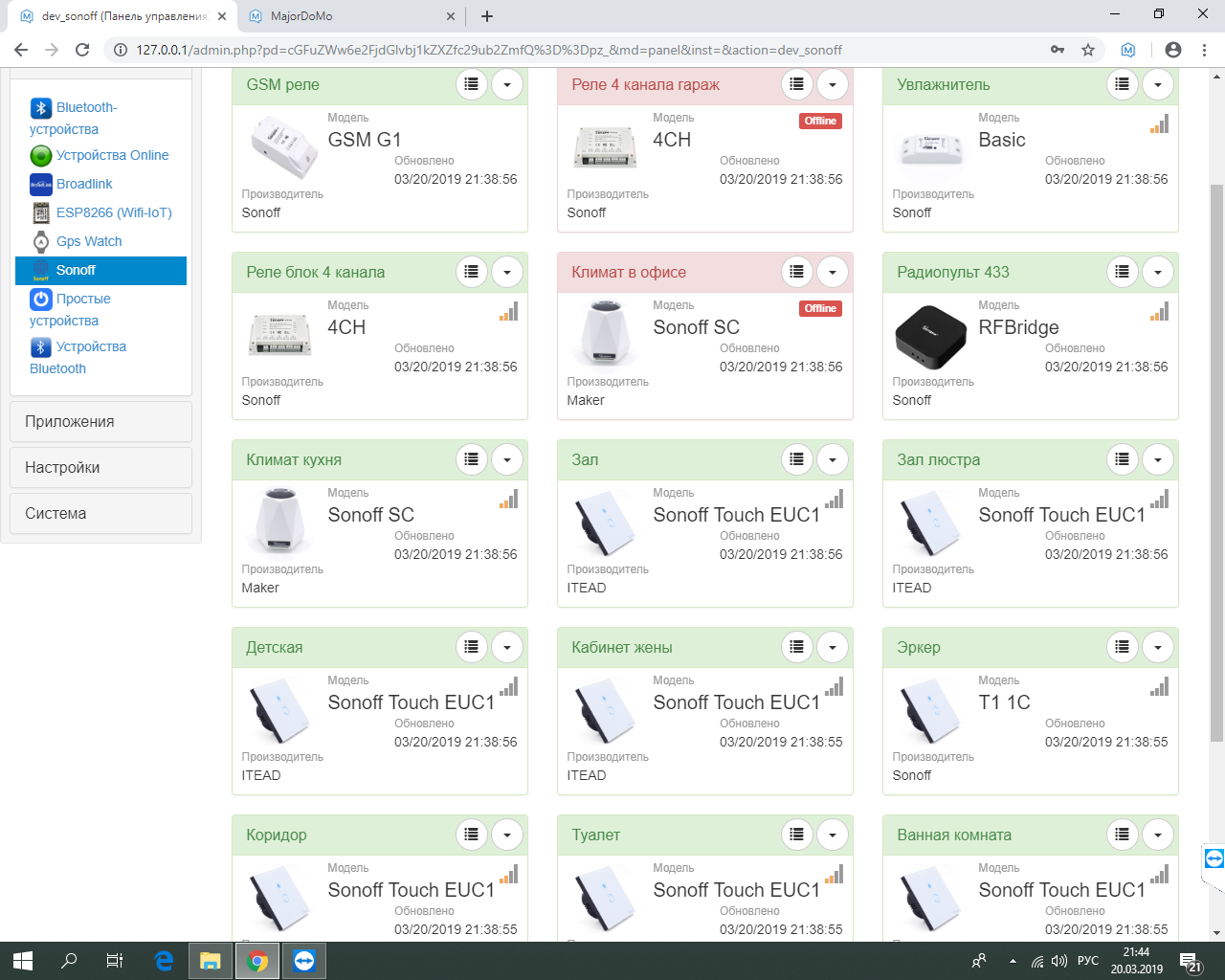Expand the Система section
Viewport: 1225px width, 980px height.
pyautogui.click(x=100, y=514)
